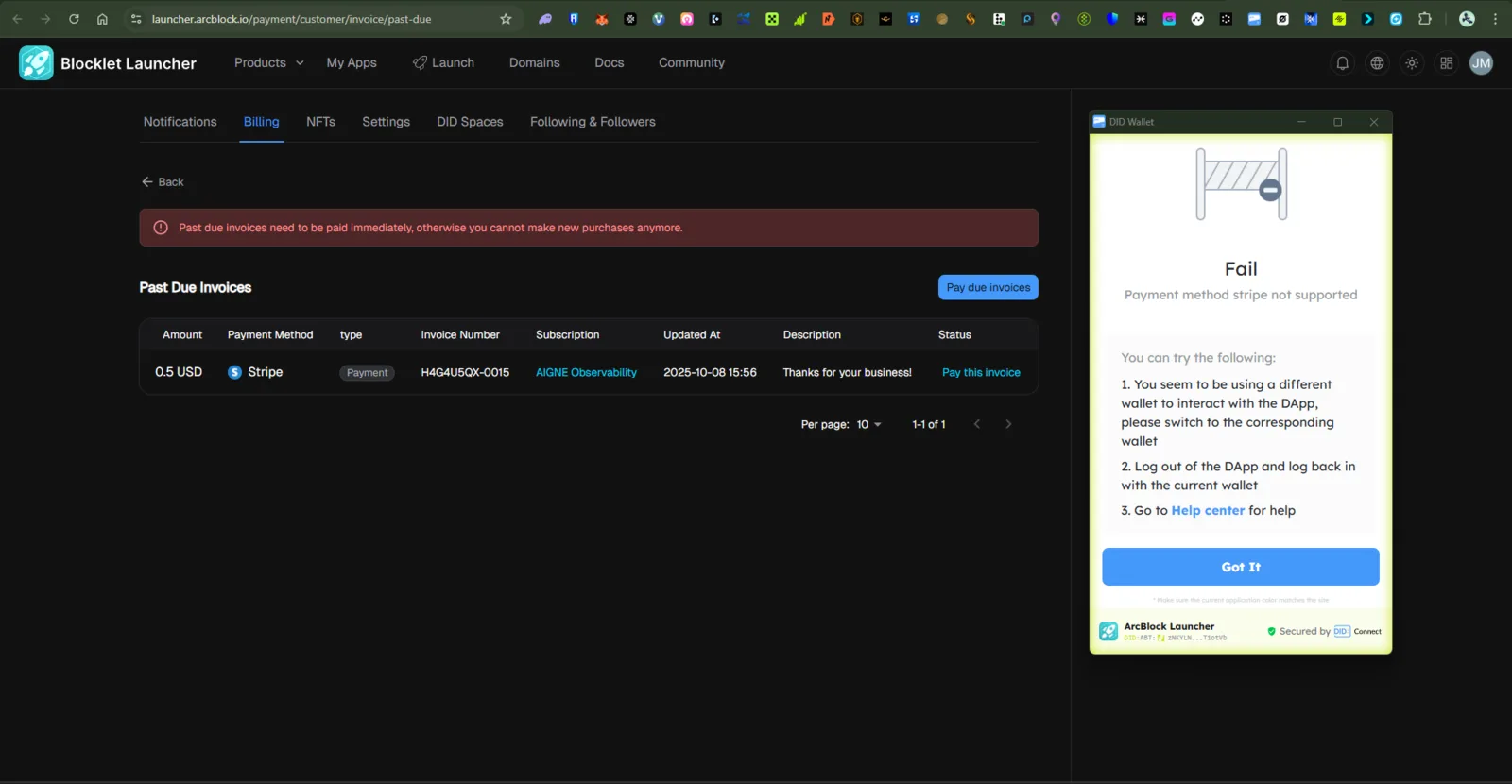Click the purple map pin extension icon
The width and height of the screenshot is (1512, 784).
[1056, 19]
